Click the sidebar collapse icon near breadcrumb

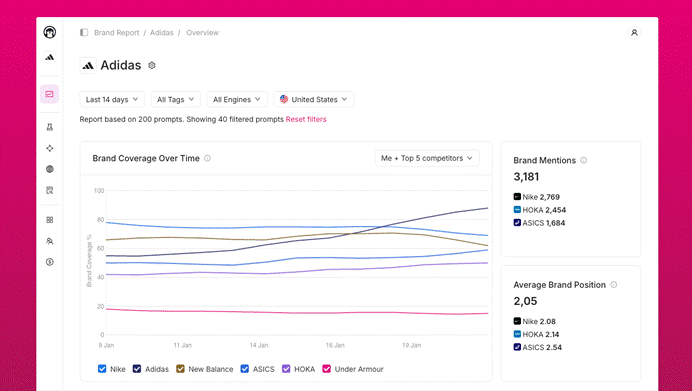(x=84, y=33)
